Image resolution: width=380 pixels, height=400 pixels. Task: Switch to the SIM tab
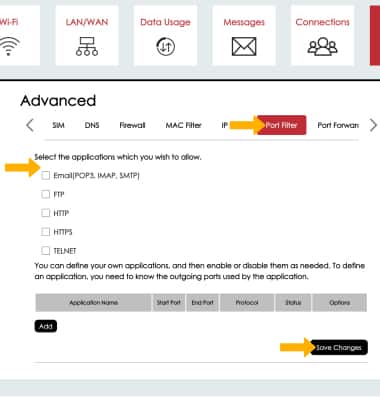click(58, 125)
